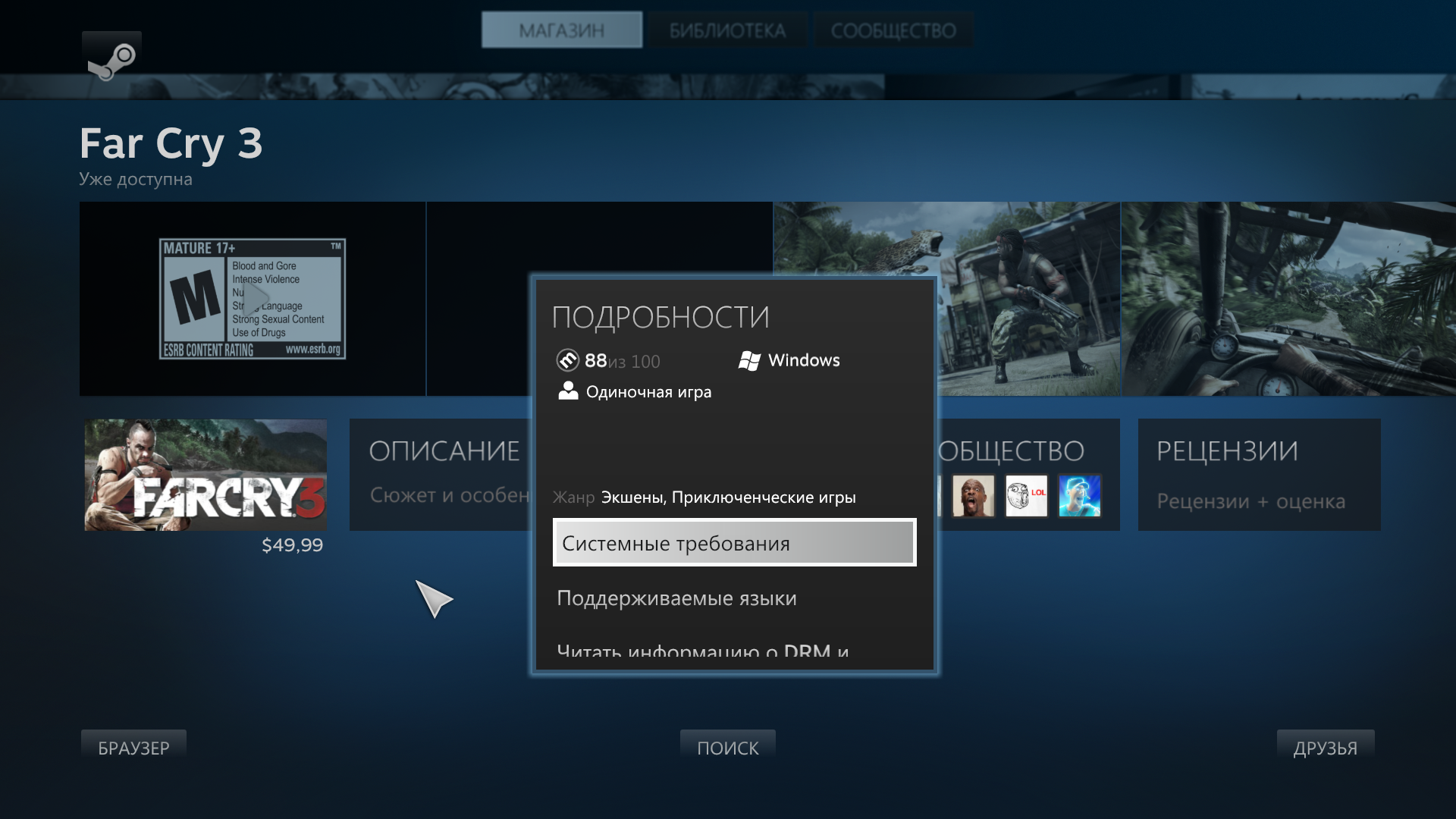The width and height of the screenshot is (1456, 819).
Task: Click the single-player person icon
Action: [x=568, y=391]
